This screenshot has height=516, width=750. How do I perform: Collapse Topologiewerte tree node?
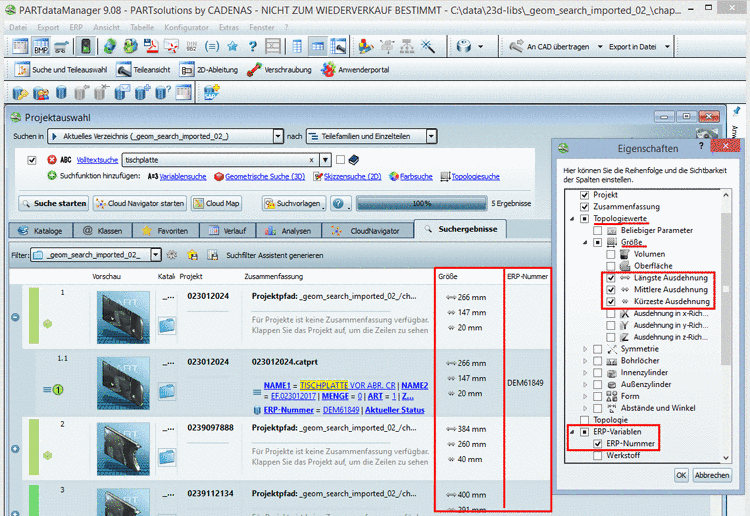[572, 219]
